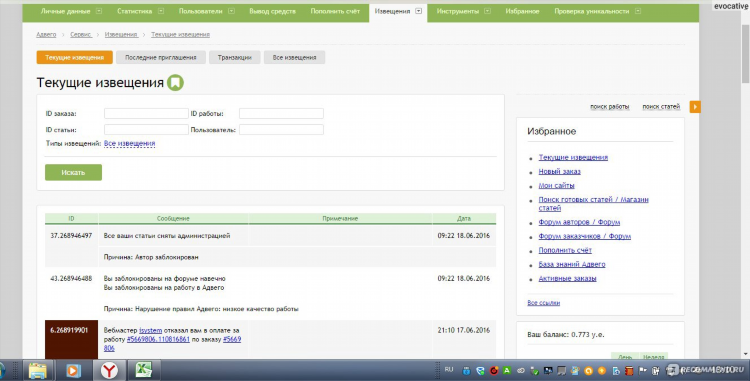Click the Сервис breadcrumb link
750x381 pixels.
[x=81, y=34]
